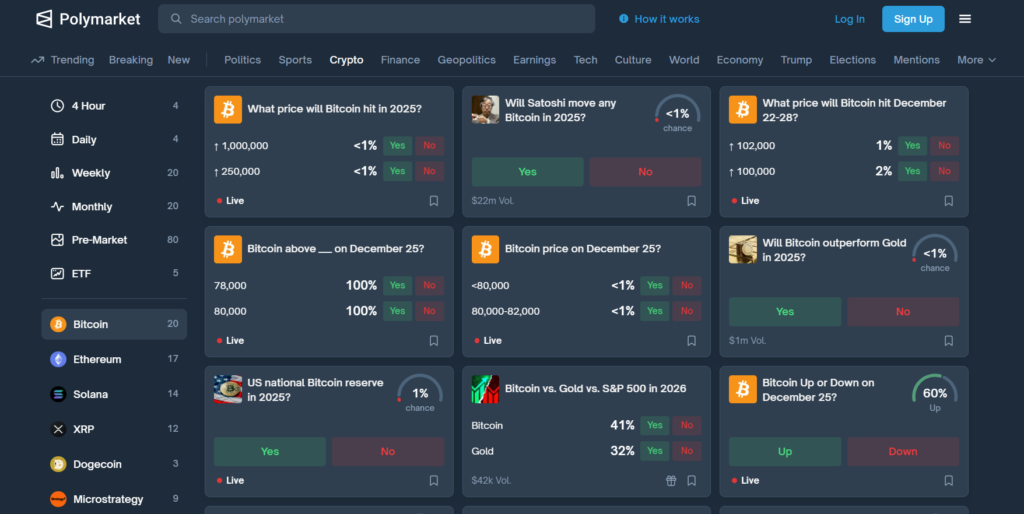Click Yes for Gold in the 2026 market
Screen dimensions: 1024x514
655,451
